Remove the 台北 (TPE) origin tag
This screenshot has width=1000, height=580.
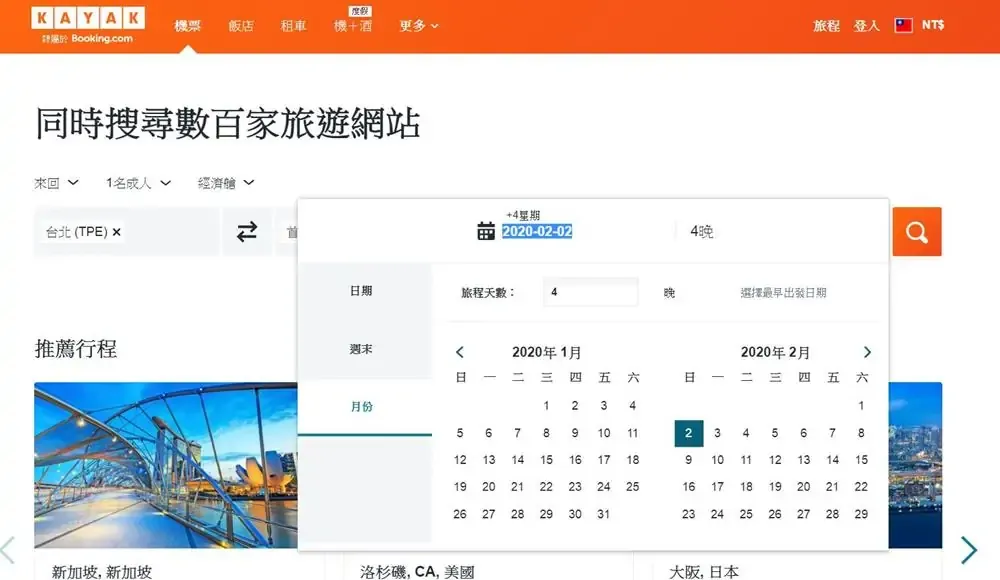click(x=117, y=232)
